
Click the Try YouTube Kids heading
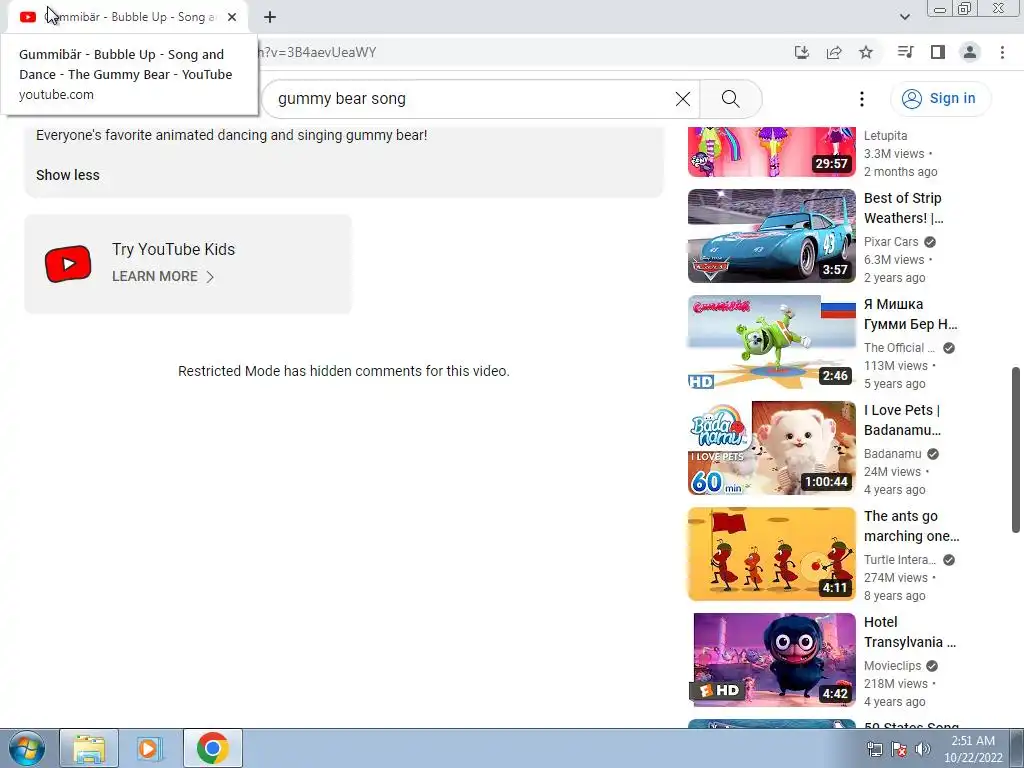[x=173, y=249]
